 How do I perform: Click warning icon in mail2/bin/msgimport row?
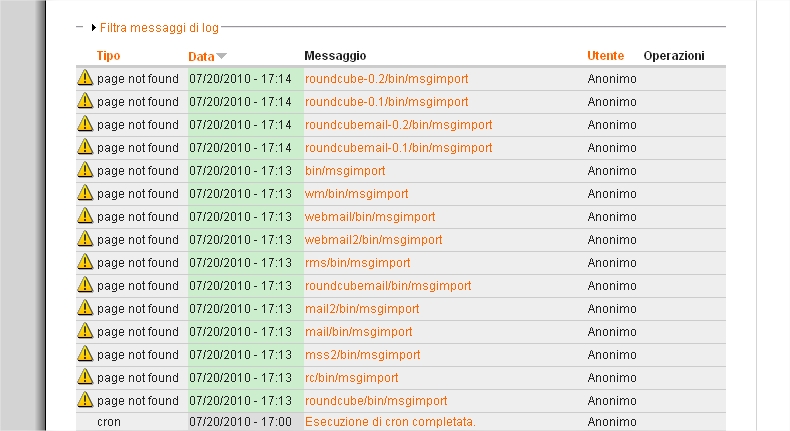coord(85,308)
